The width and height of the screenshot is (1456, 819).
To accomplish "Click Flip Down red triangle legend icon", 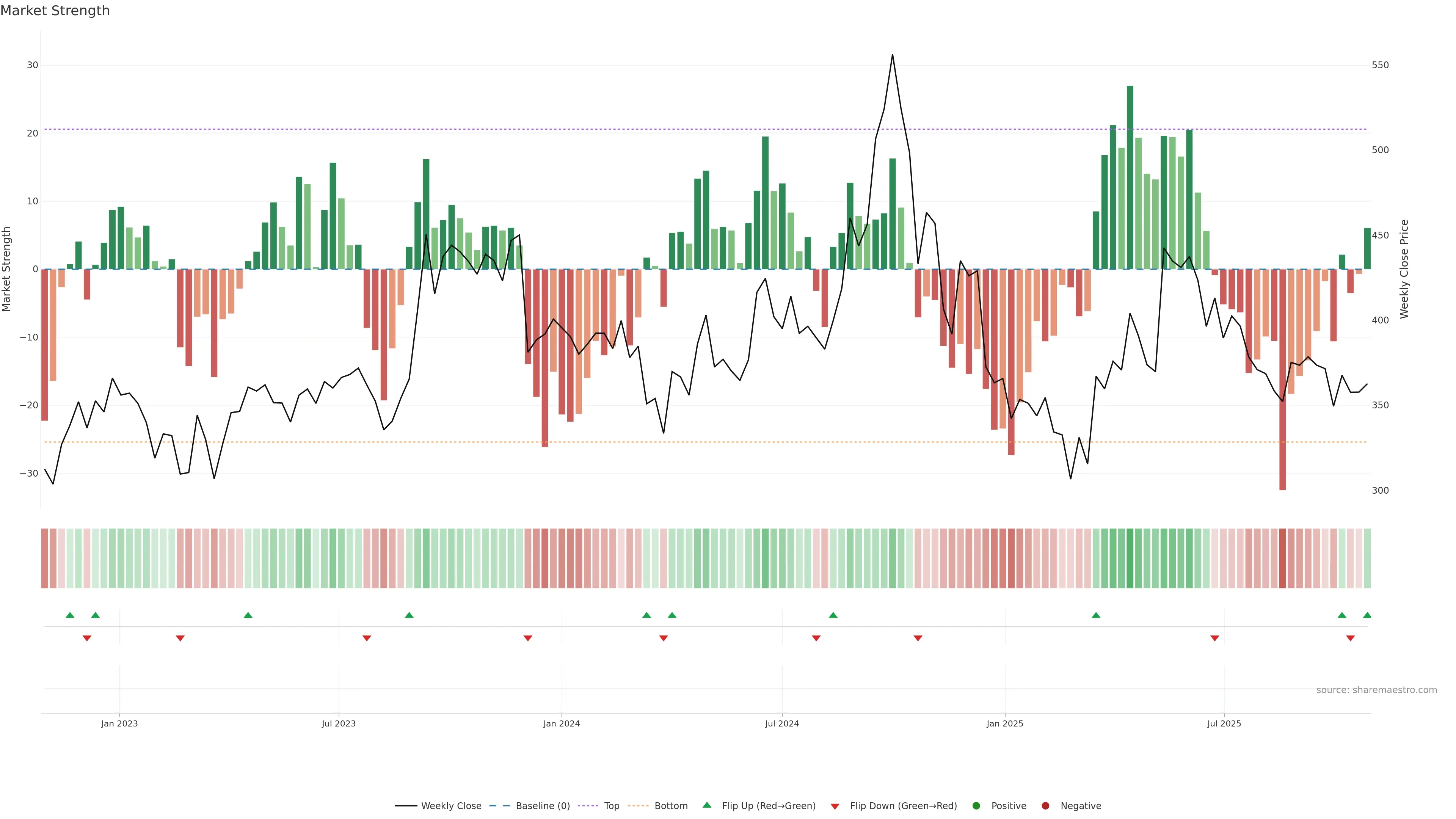I will (x=835, y=806).
